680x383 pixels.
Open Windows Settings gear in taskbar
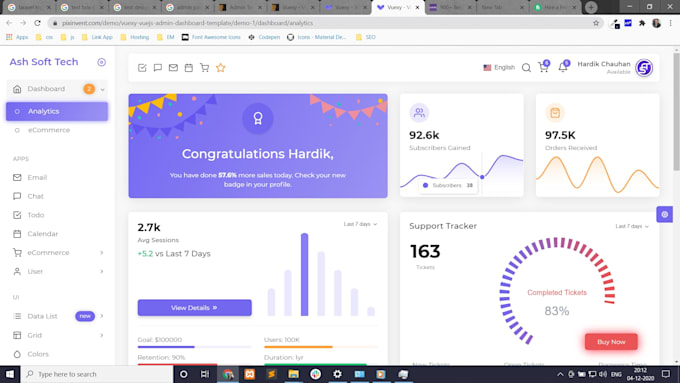(x=337, y=374)
